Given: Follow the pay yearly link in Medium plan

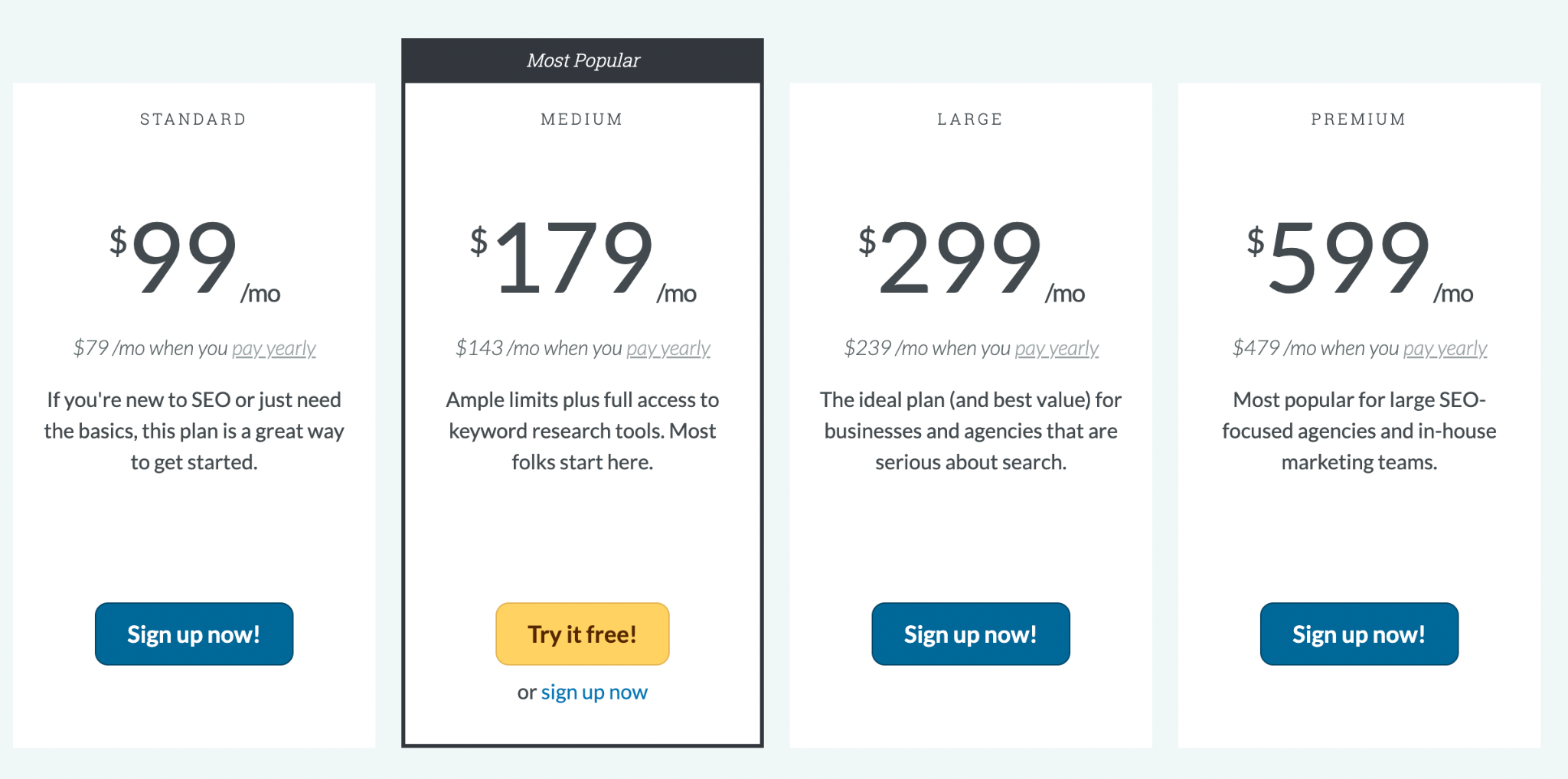Looking at the screenshot, I should tap(668, 349).
